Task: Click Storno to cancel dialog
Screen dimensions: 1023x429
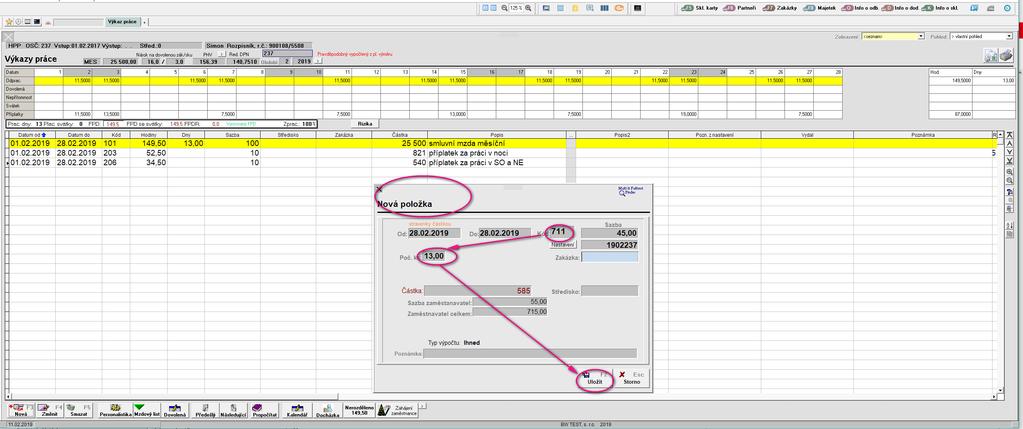Action: pyautogui.click(x=630, y=379)
